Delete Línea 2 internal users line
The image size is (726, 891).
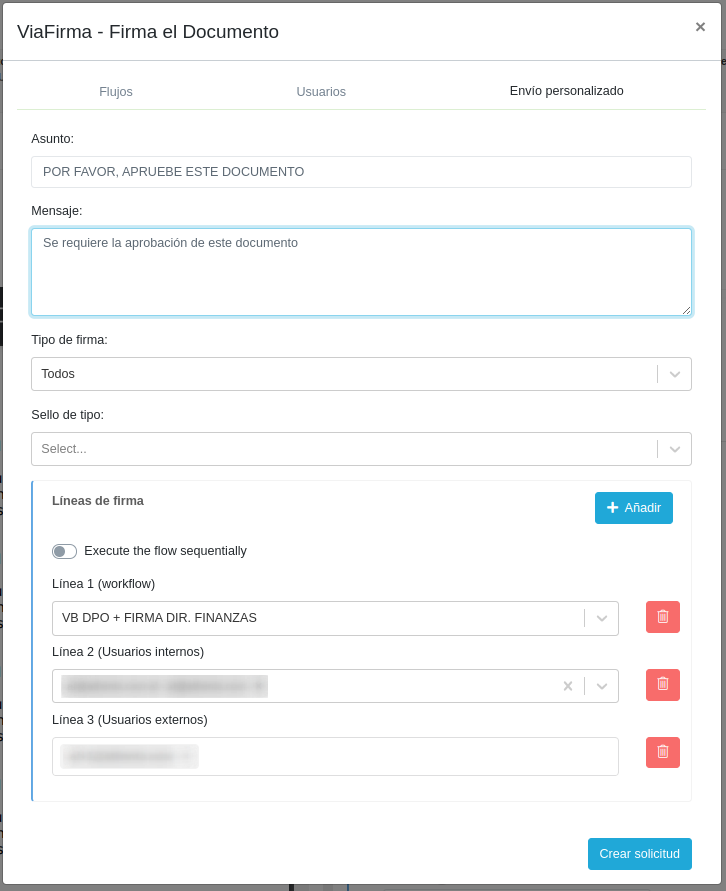click(x=662, y=685)
